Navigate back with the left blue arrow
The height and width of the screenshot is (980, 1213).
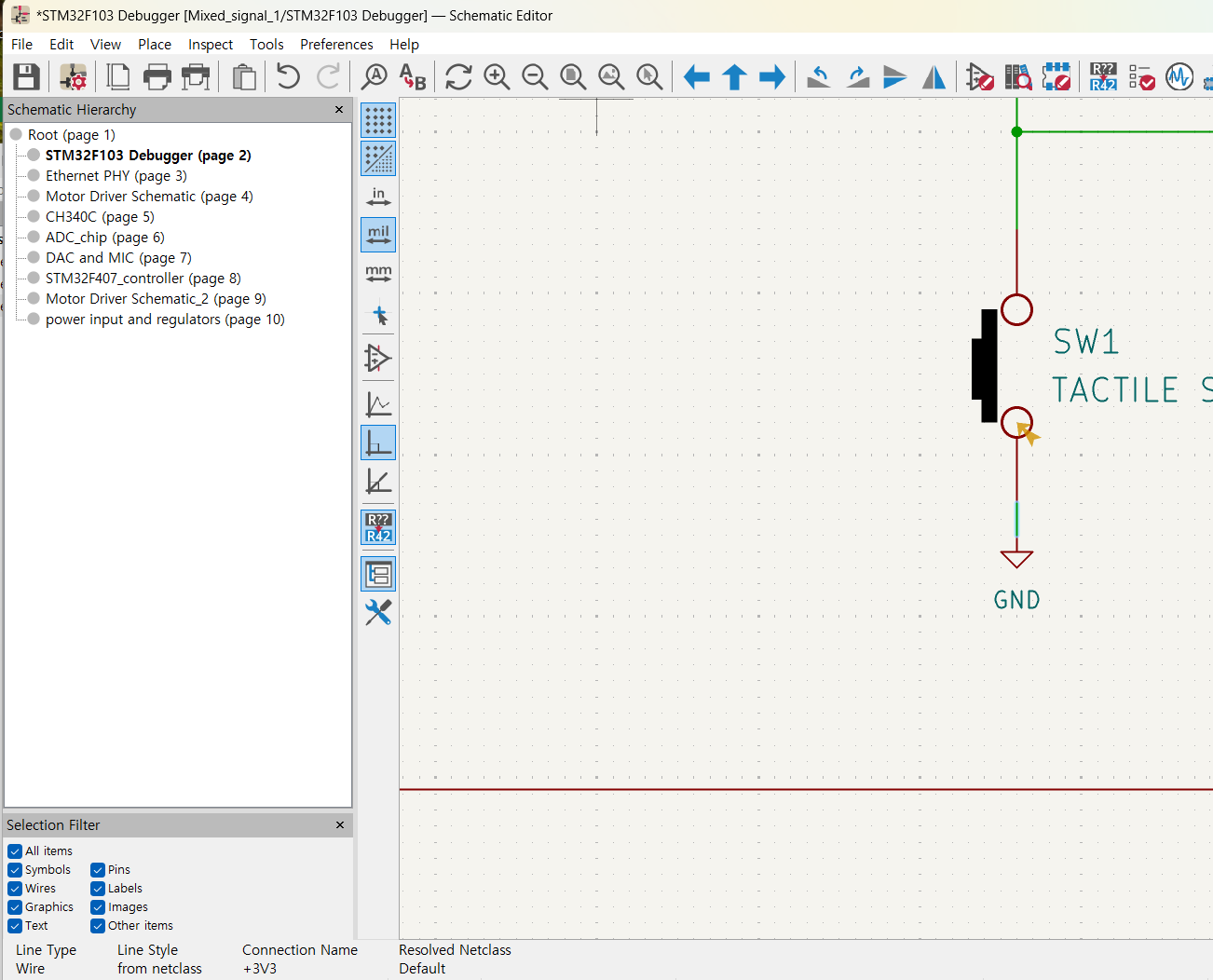[x=696, y=76]
